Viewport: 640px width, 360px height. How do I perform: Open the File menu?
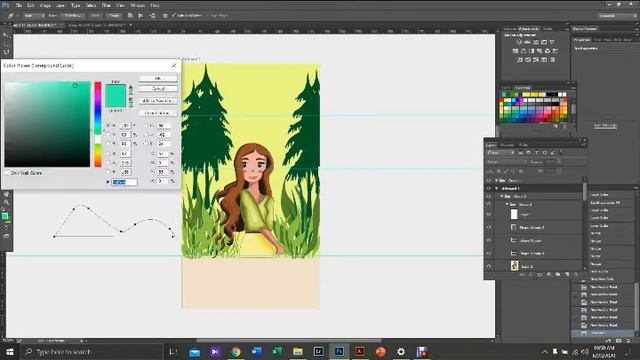tap(19, 5)
